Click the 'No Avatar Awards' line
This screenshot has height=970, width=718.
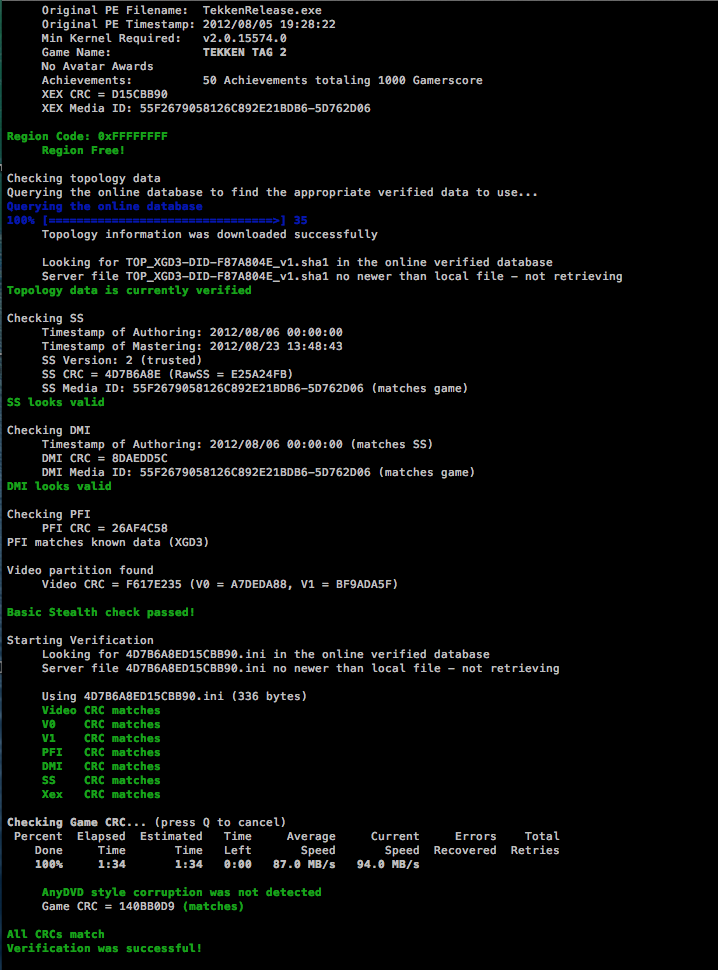coord(97,66)
